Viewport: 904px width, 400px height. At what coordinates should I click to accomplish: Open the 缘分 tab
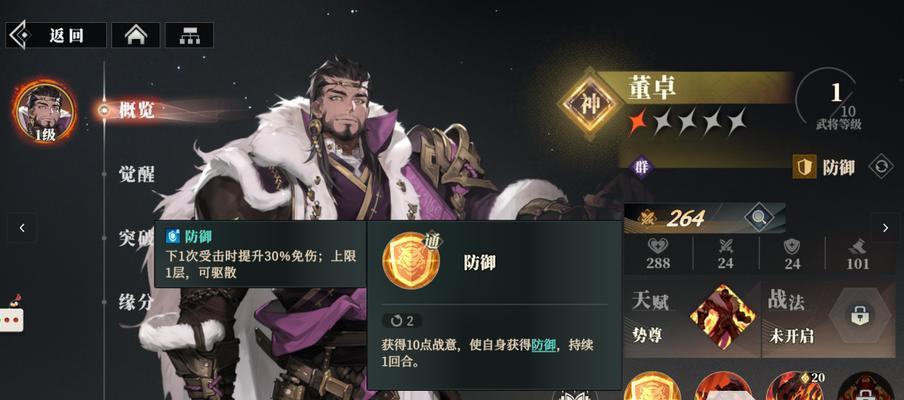click(135, 301)
